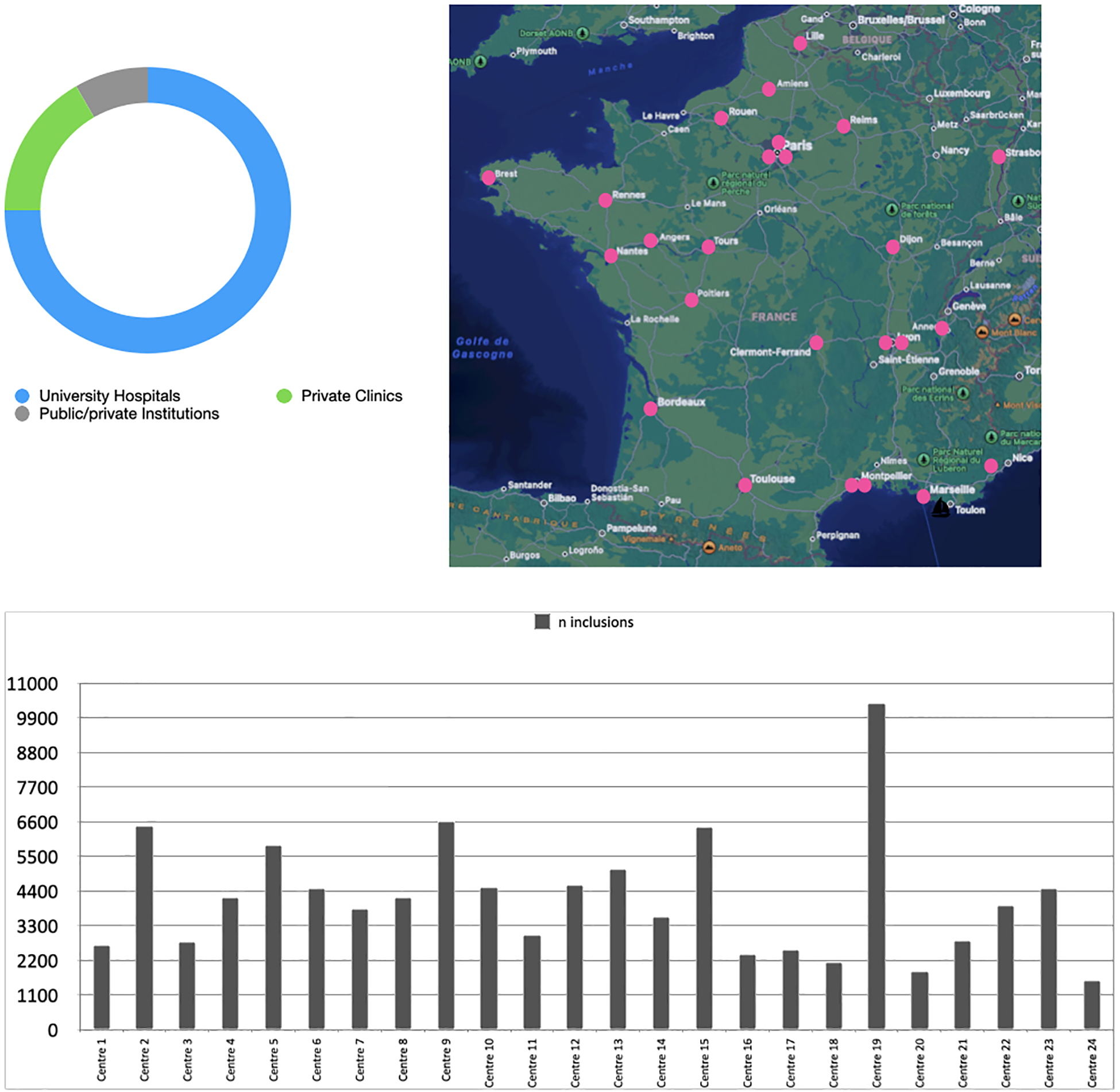This screenshot has height=1092, width=1120.
Task: Click the n inclusions legend square
Action: point(542,622)
